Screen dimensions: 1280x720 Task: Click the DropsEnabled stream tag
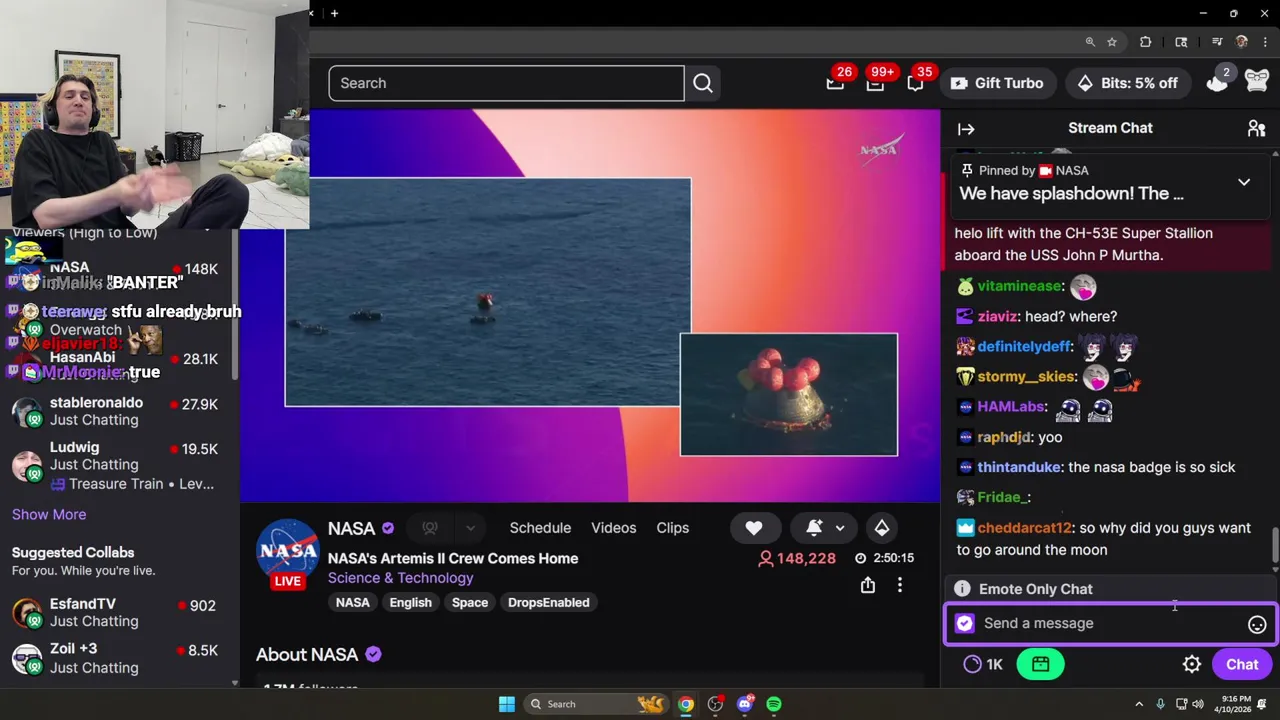[548, 602]
